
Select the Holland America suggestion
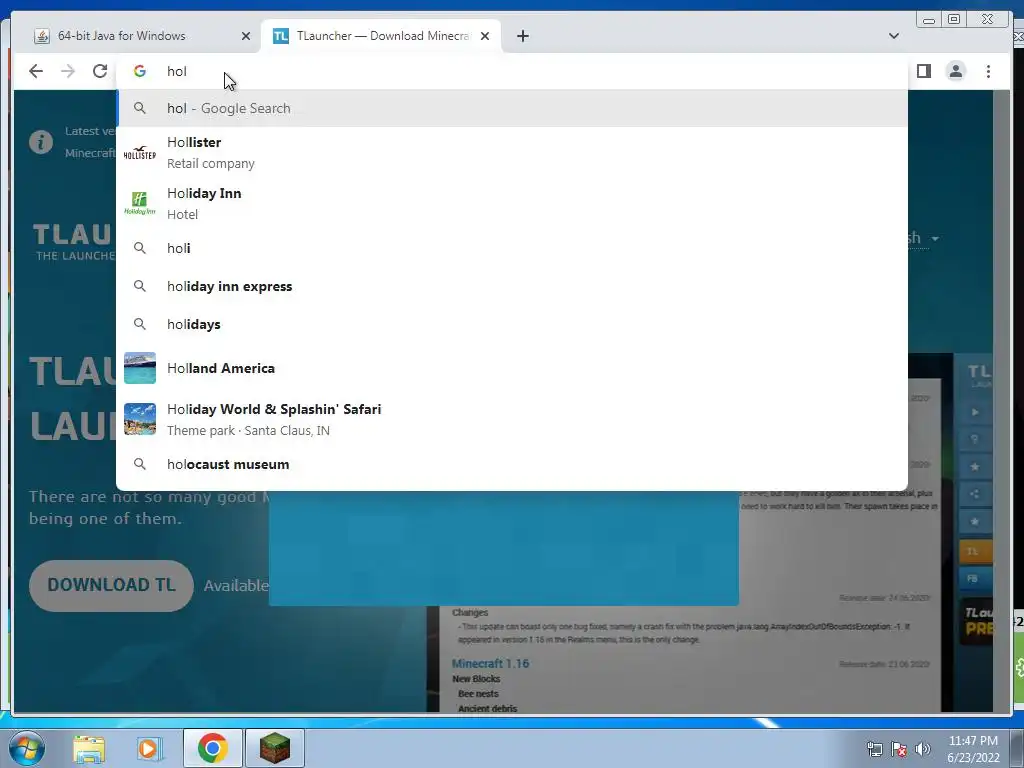512,368
